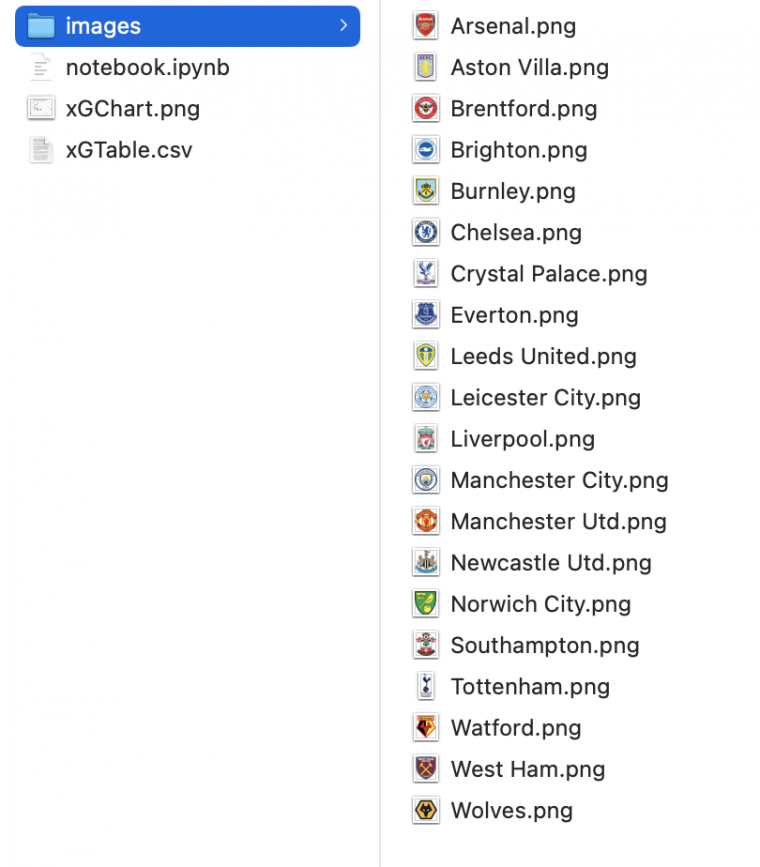Click the Burnley crest icon
Screen dimensions: 760x867
pyautogui.click(x=425, y=191)
